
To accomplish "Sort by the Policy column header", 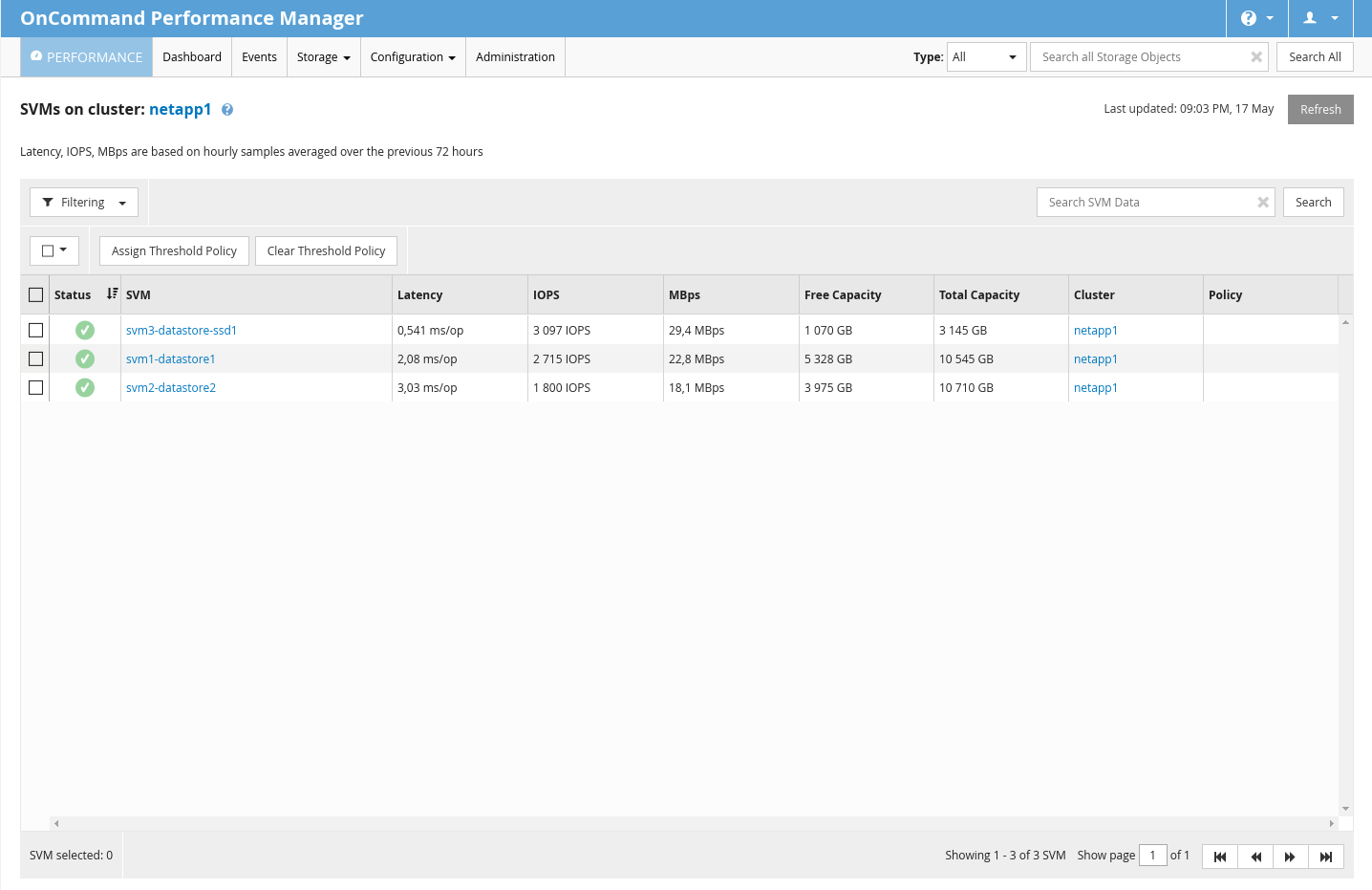I will tap(1271, 294).
